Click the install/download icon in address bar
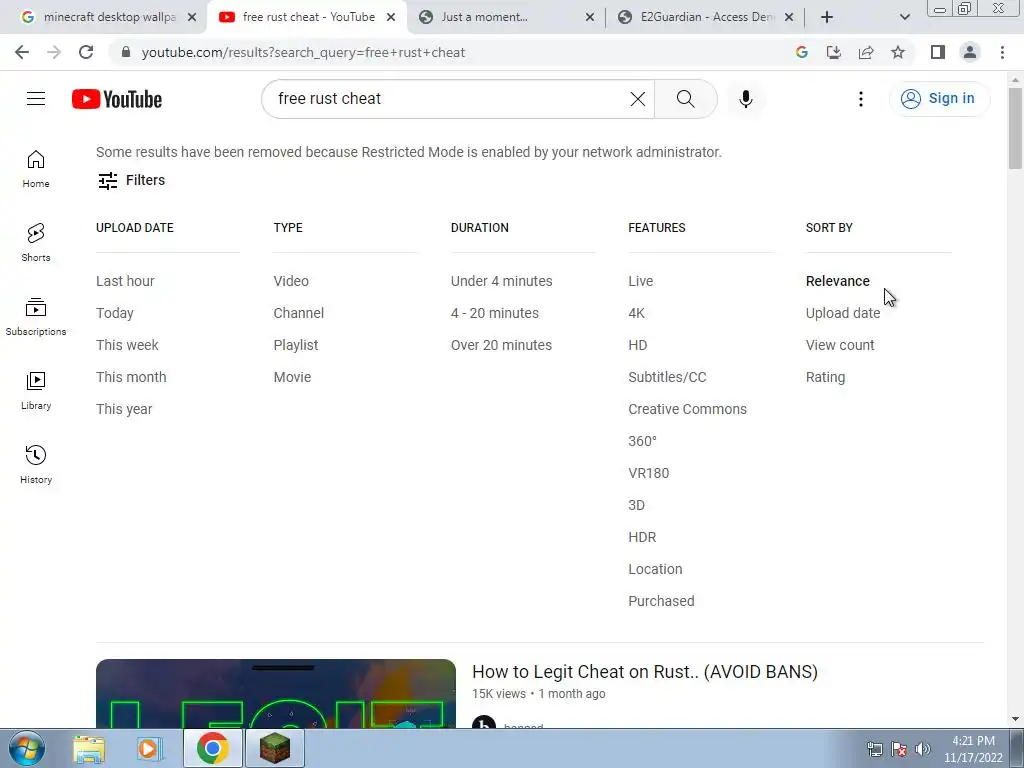 [834, 52]
